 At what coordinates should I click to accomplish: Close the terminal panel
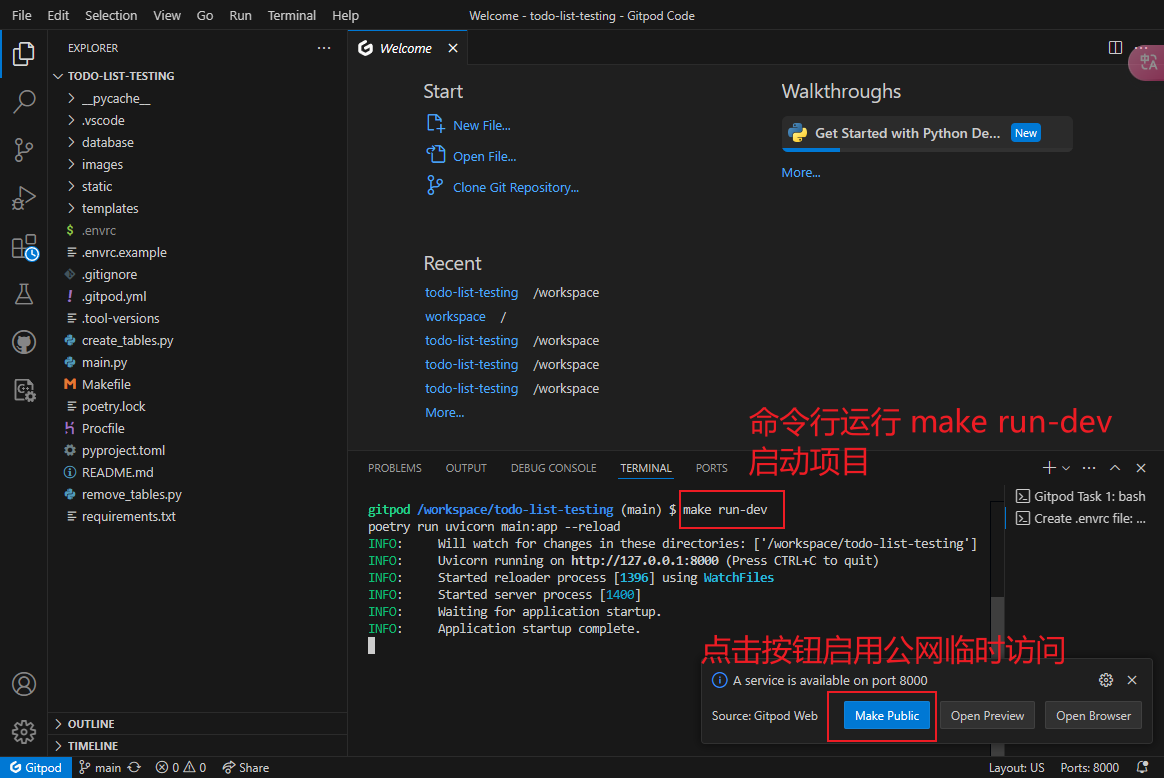1141,468
